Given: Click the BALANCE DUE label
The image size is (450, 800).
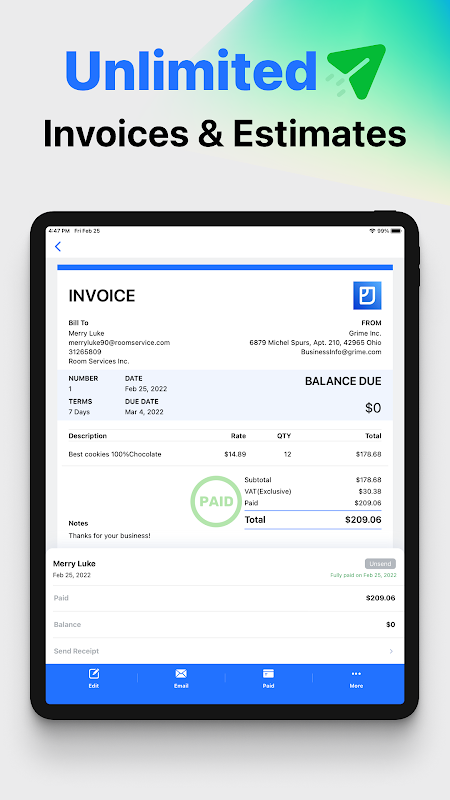Looking at the screenshot, I should pyautogui.click(x=343, y=381).
